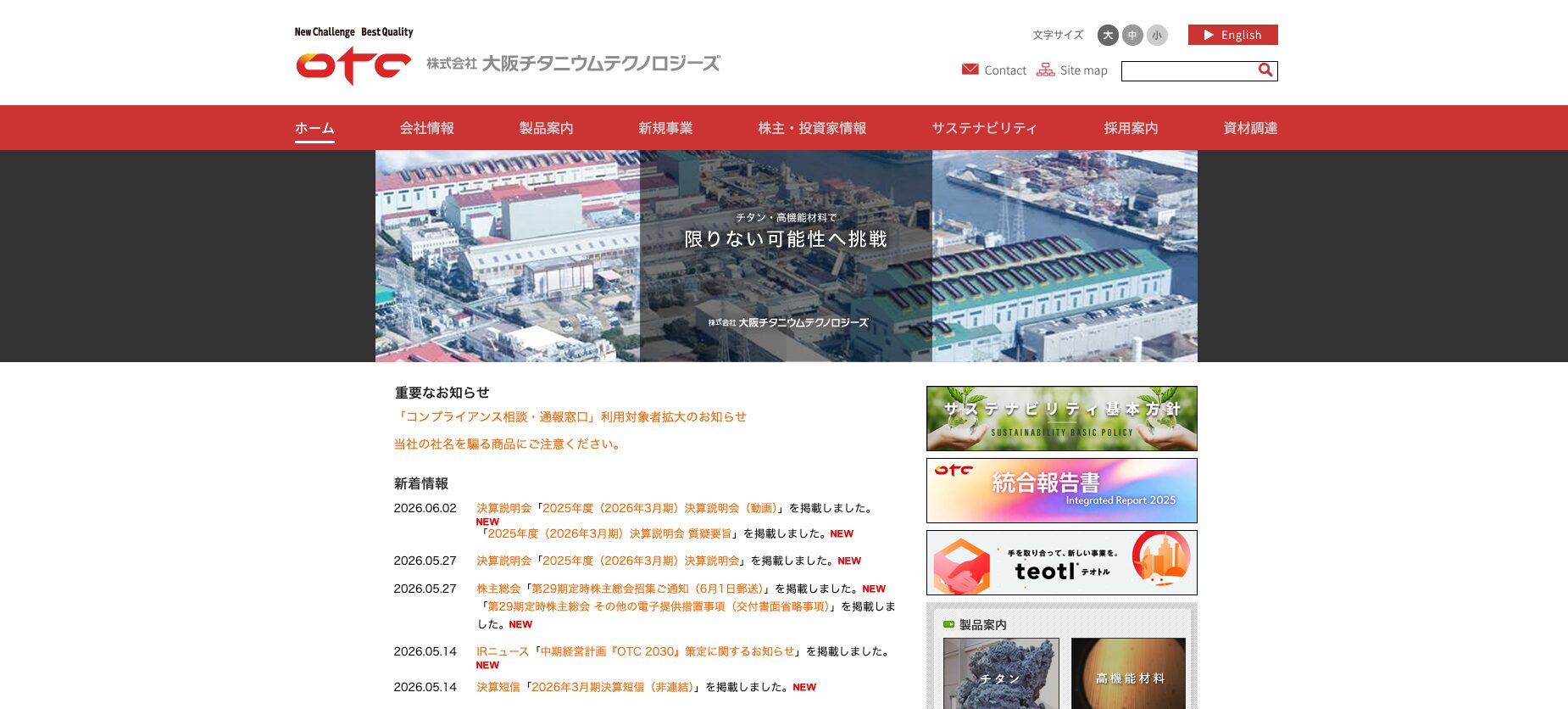Open the 新規事業 menu item
Viewport: 1568px width, 709px height.
[x=665, y=128]
